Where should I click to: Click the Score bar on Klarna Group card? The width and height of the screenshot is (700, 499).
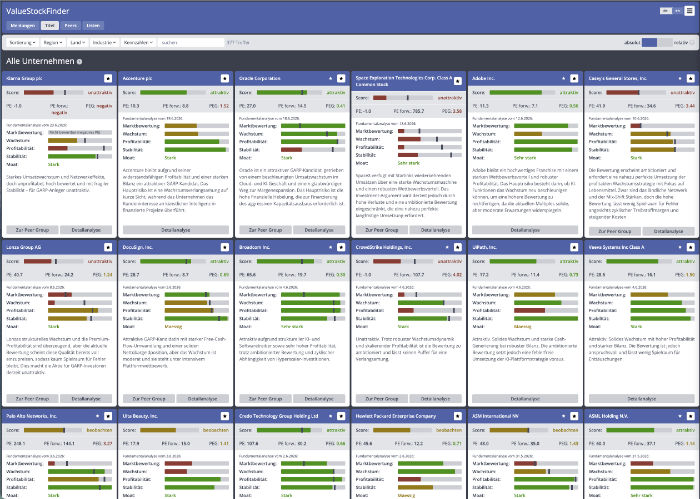(53, 92)
